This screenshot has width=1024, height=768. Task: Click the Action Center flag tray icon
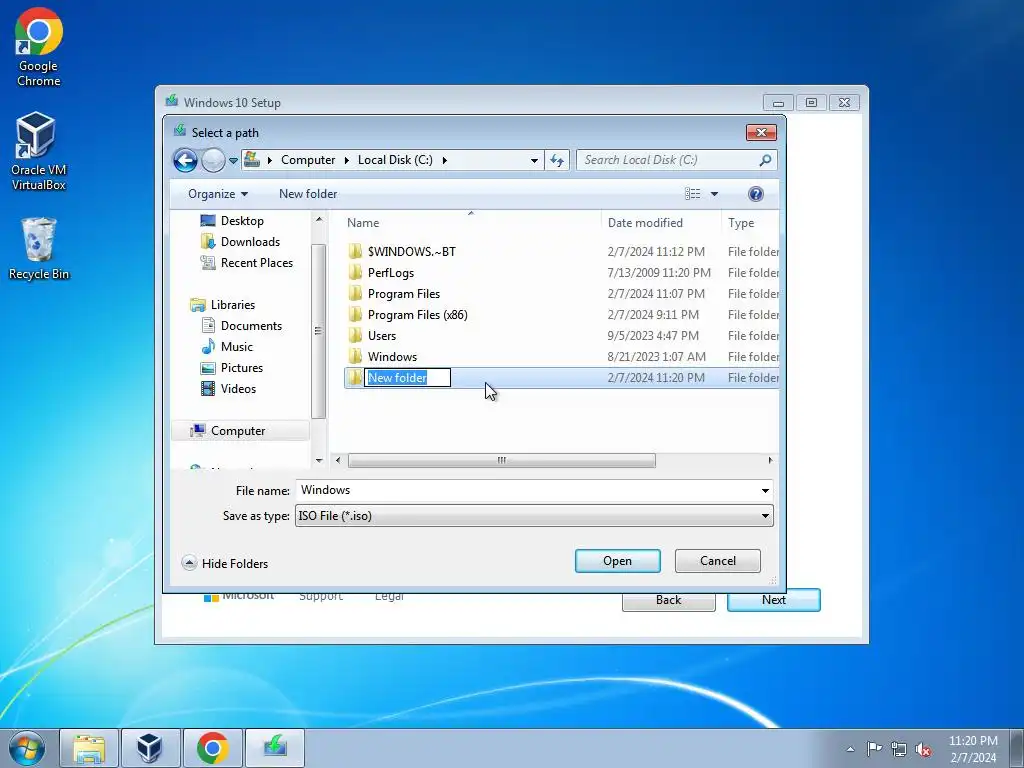pos(874,748)
